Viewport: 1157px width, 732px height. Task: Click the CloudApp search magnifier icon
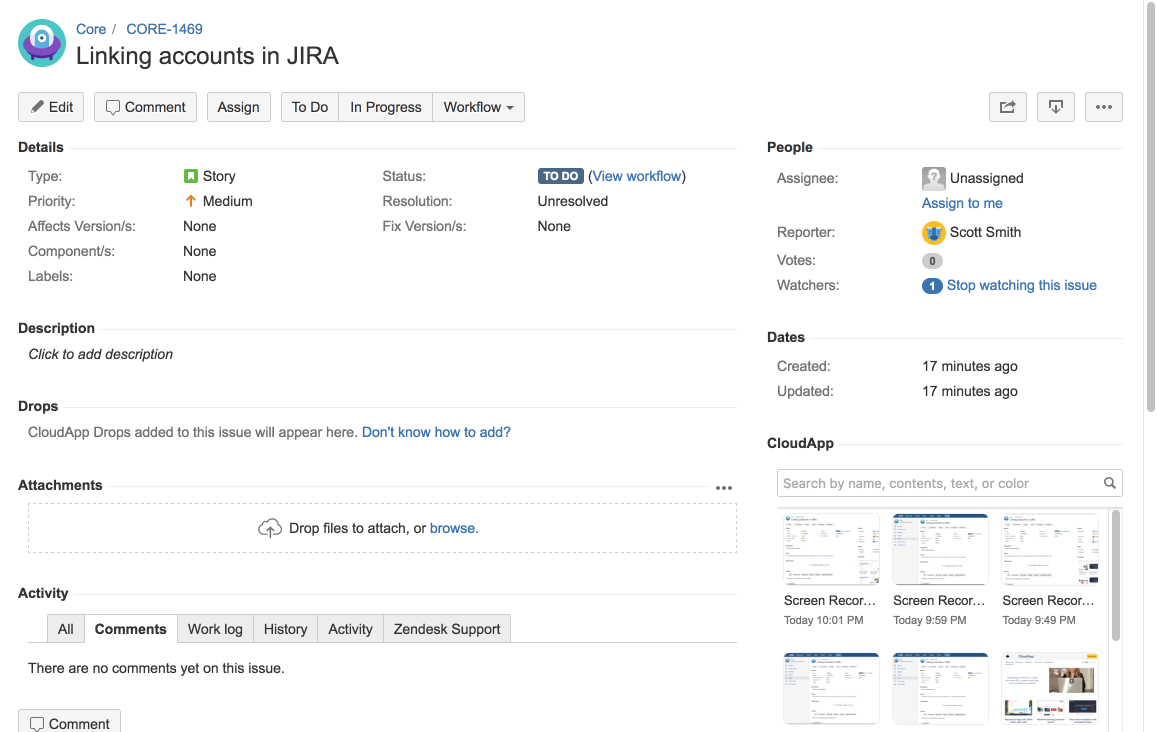pyautogui.click(x=1109, y=483)
